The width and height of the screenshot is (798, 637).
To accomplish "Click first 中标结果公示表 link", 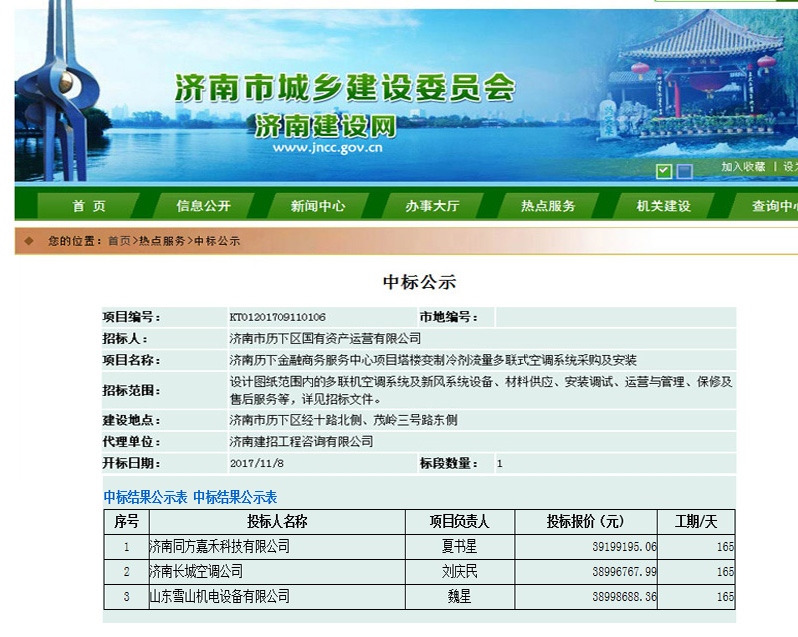I will point(146,497).
